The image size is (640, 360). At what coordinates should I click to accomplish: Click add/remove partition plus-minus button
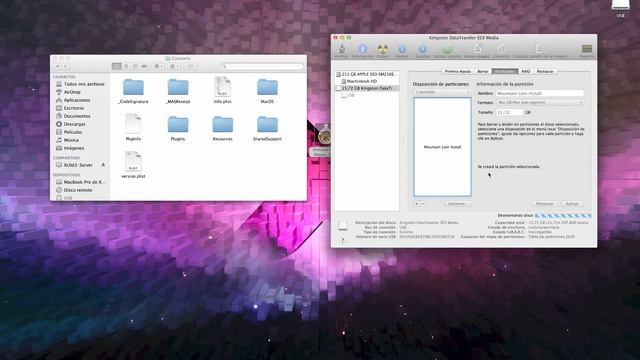coord(420,203)
